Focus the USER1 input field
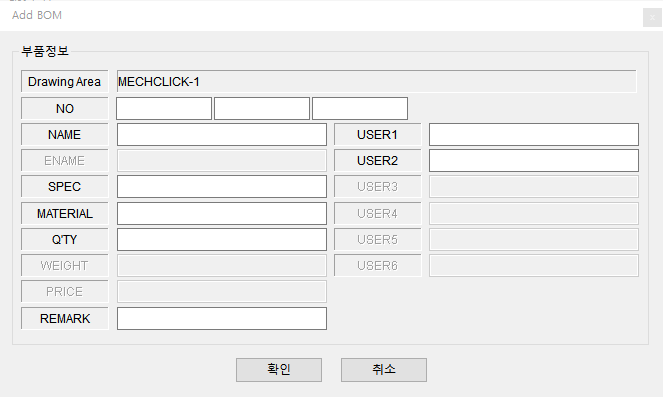Viewport: 663px width, 397px height. [534, 134]
